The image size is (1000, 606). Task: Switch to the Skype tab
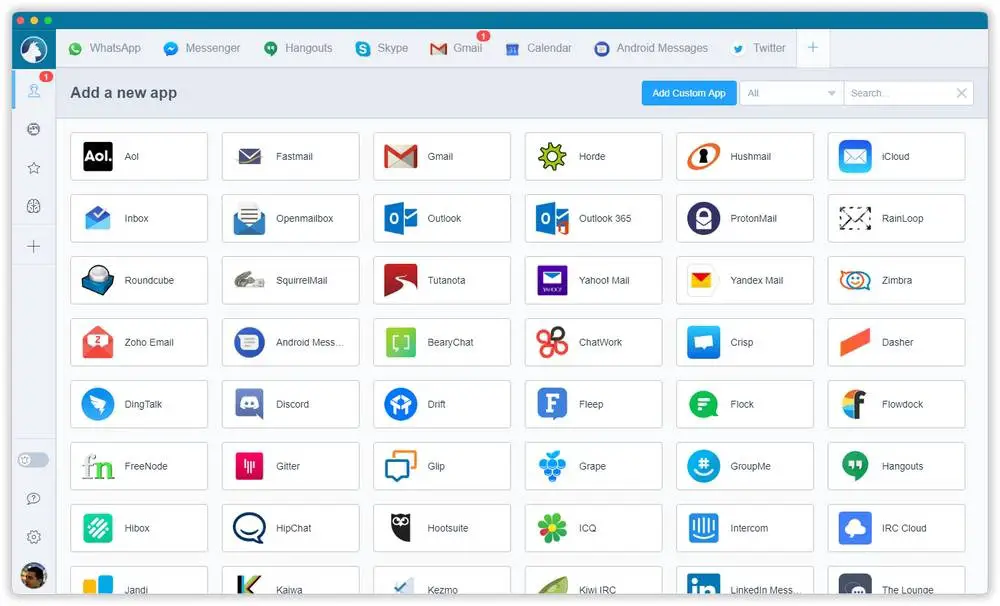[x=381, y=48]
